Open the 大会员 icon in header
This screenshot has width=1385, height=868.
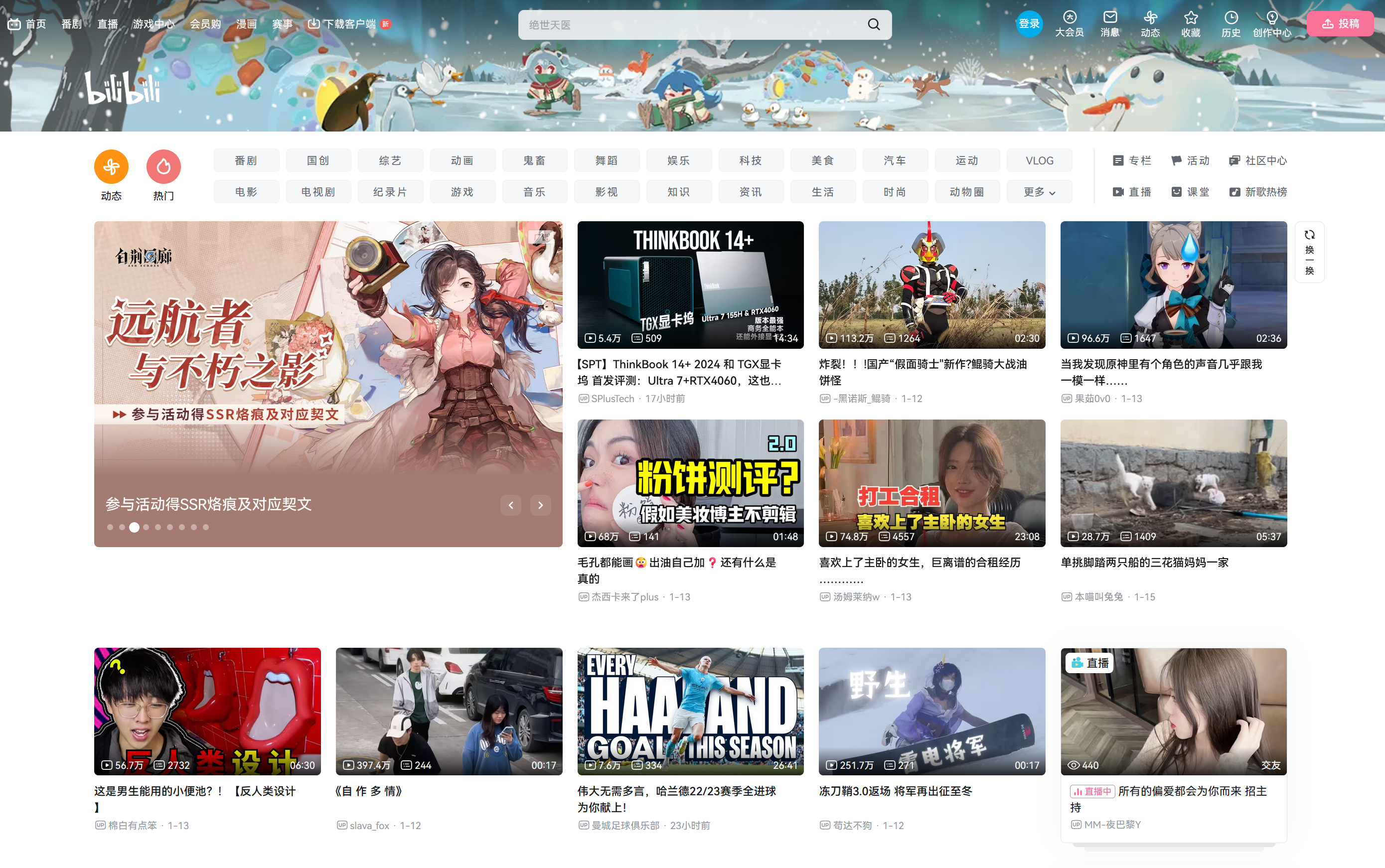coord(1069,17)
